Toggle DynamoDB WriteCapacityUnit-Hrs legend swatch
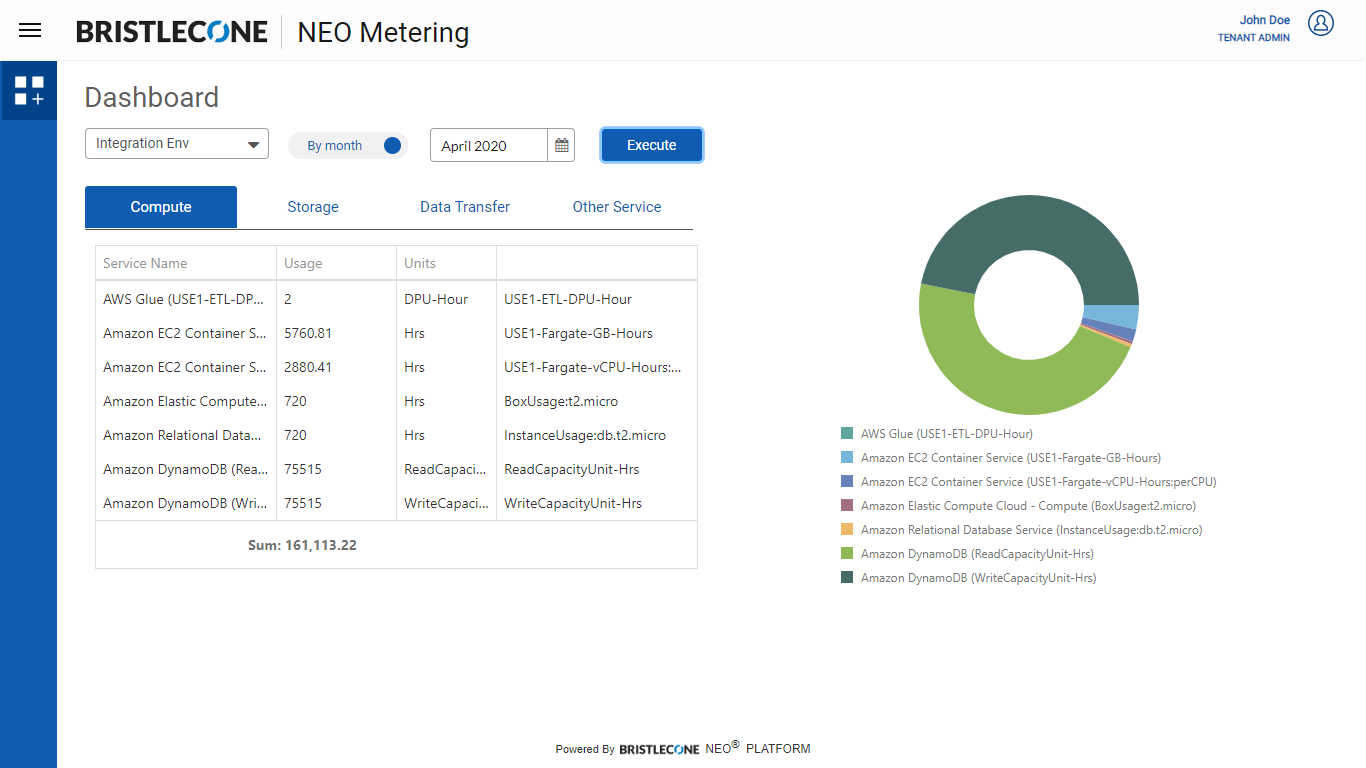The width and height of the screenshot is (1366, 768). click(847, 578)
